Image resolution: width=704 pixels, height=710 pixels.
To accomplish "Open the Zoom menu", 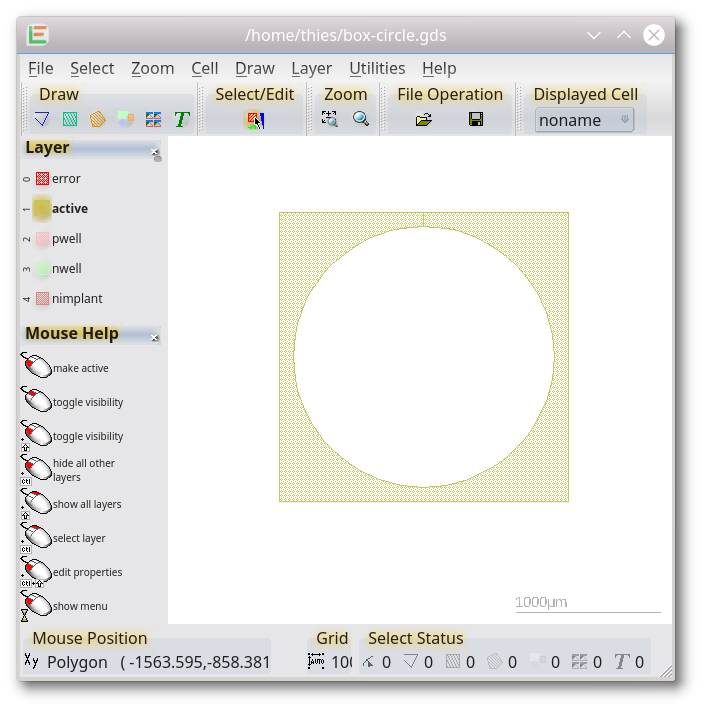I will point(153,68).
